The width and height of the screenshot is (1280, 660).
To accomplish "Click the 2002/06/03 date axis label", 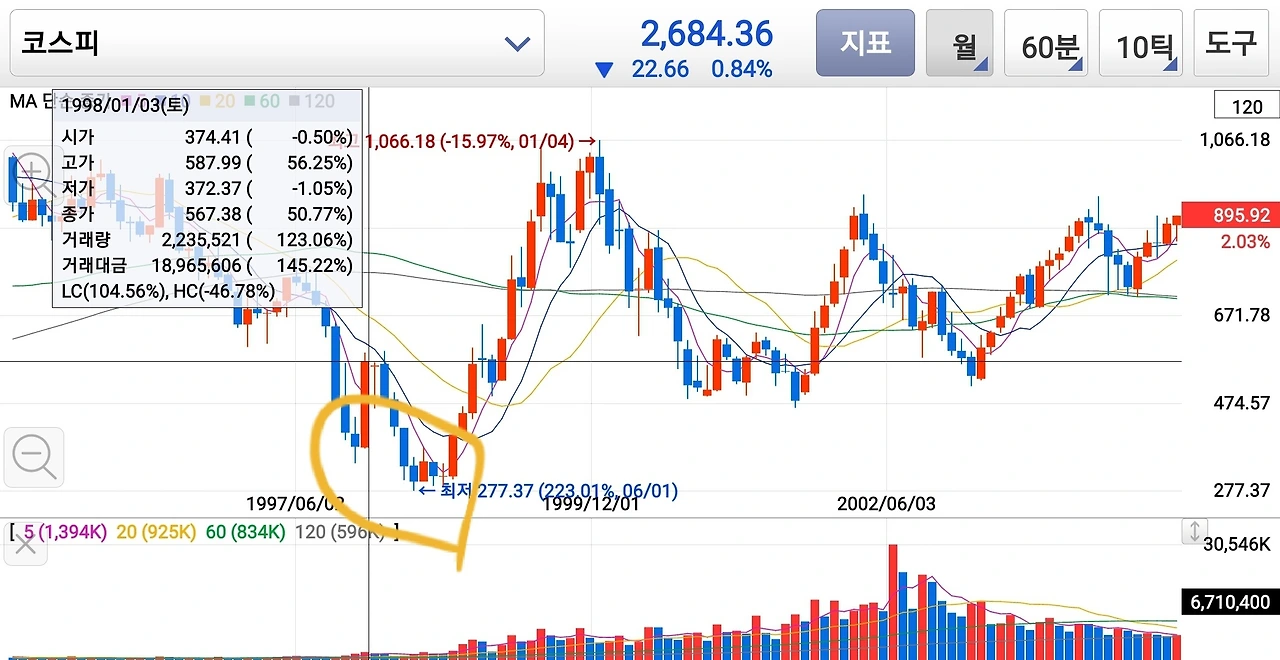I will coord(886,503).
